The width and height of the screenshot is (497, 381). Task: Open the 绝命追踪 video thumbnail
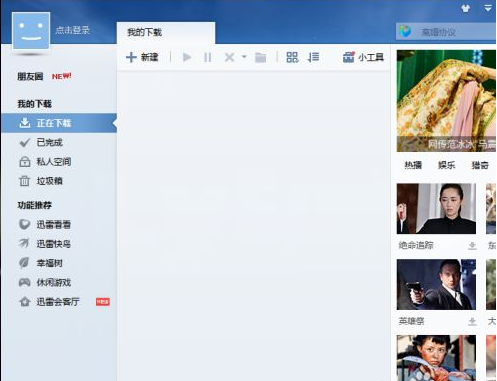pos(436,208)
